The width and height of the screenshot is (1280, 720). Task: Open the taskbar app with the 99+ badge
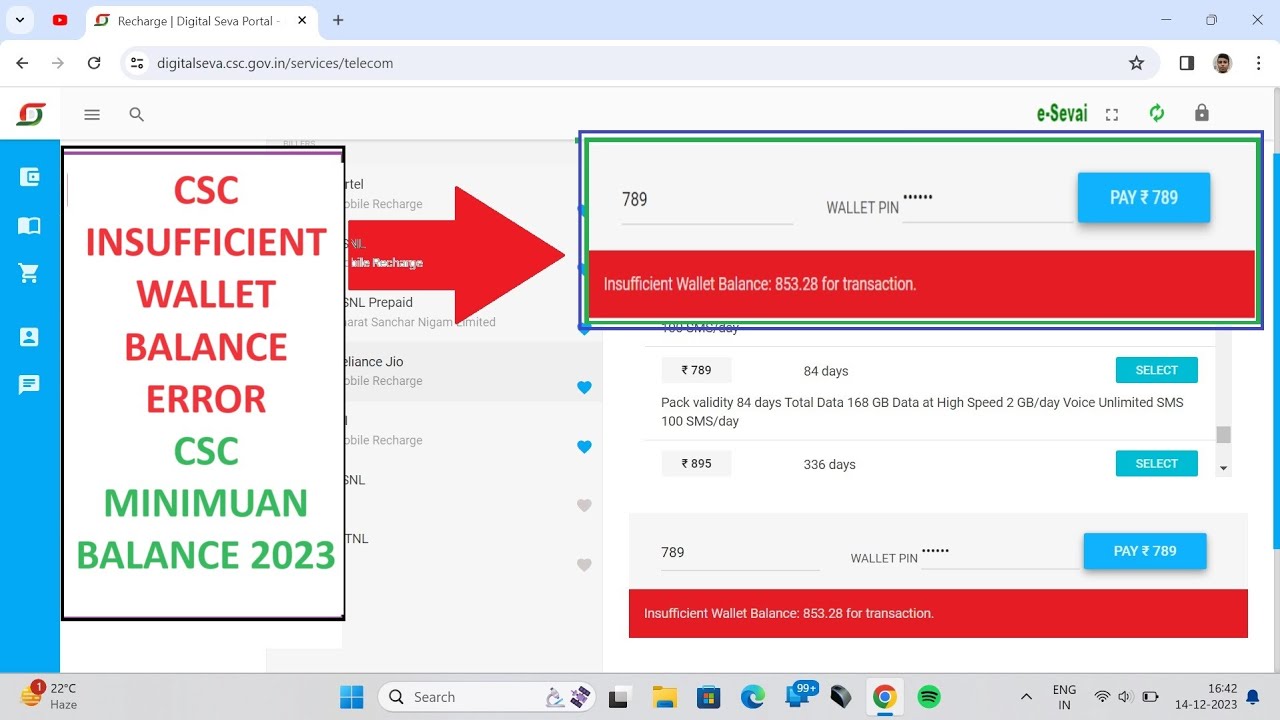point(800,696)
